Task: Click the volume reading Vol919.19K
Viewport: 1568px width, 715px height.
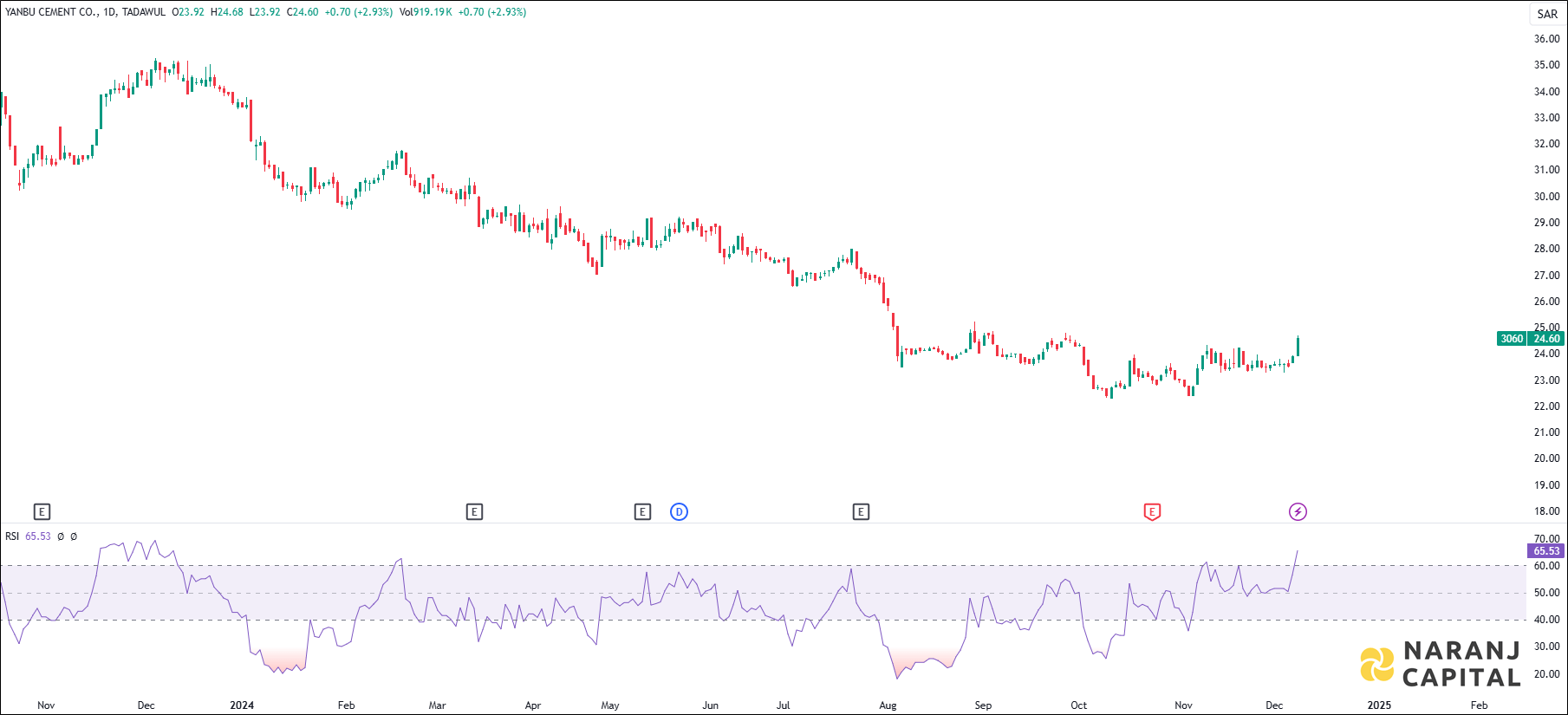Action: [x=426, y=12]
